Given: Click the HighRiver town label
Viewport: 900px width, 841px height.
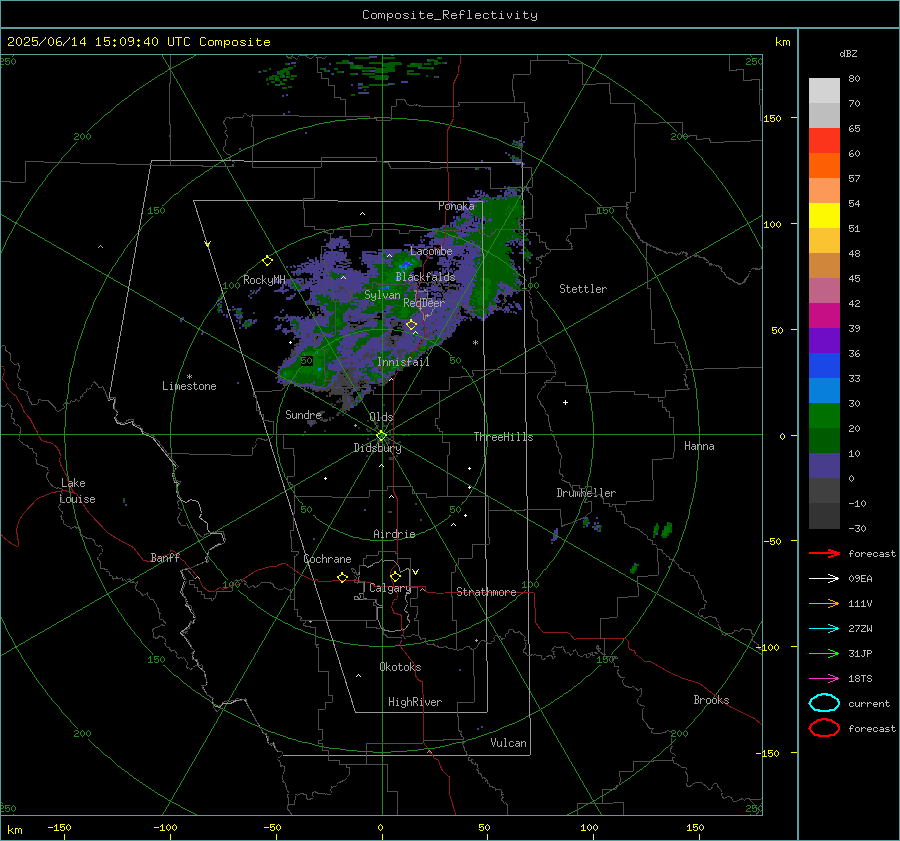Looking at the screenshot, I should [x=415, y=702].
